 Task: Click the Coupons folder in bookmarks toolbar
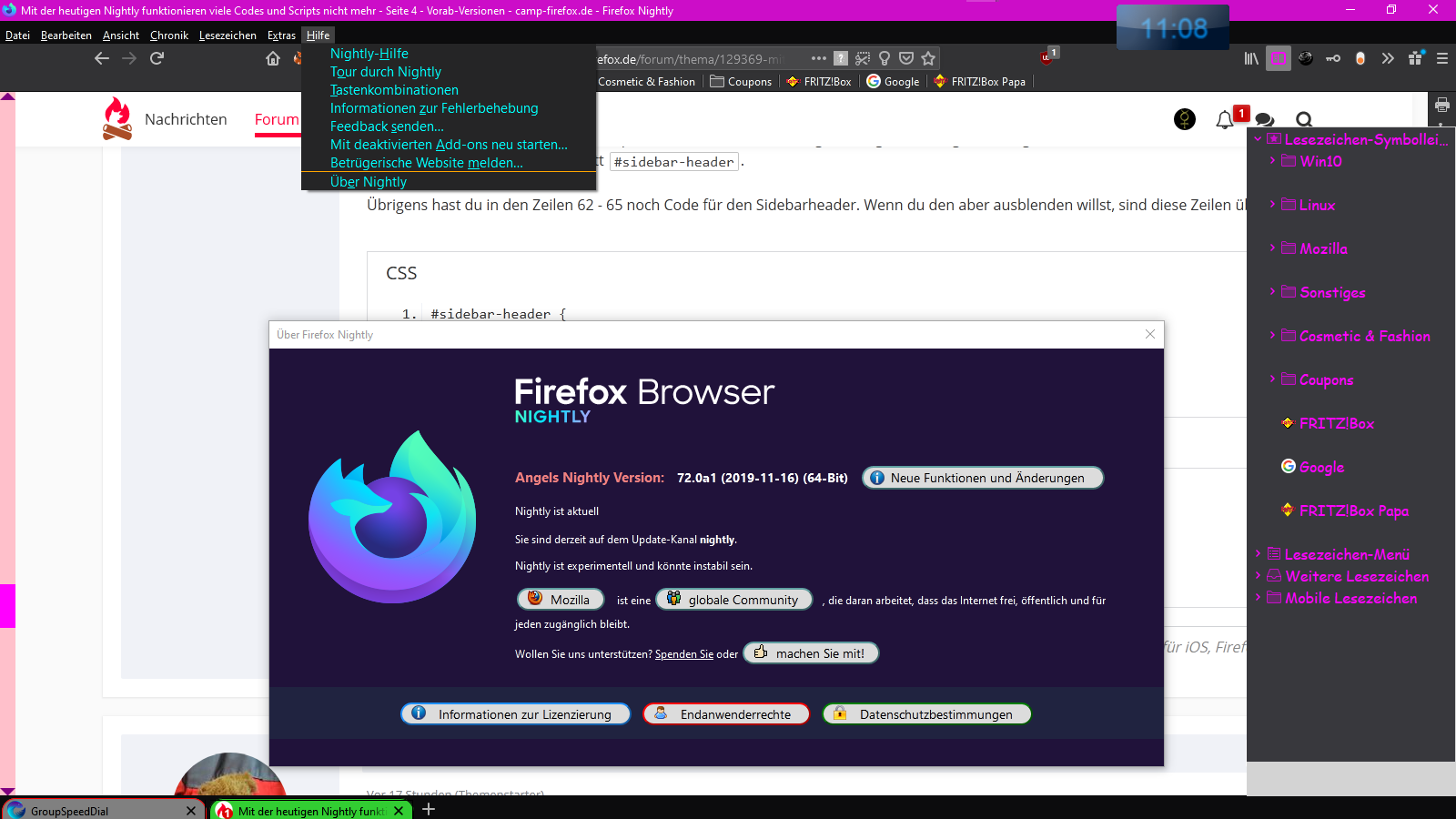click(x=741, y=81)
